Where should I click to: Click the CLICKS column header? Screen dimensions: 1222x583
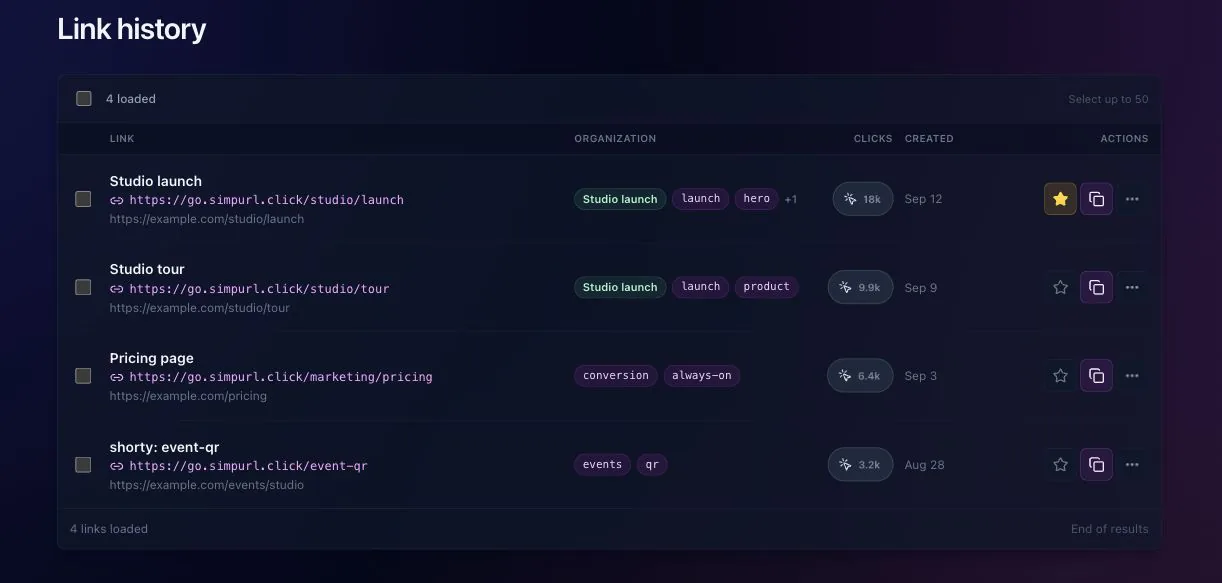tap(873, 139)
